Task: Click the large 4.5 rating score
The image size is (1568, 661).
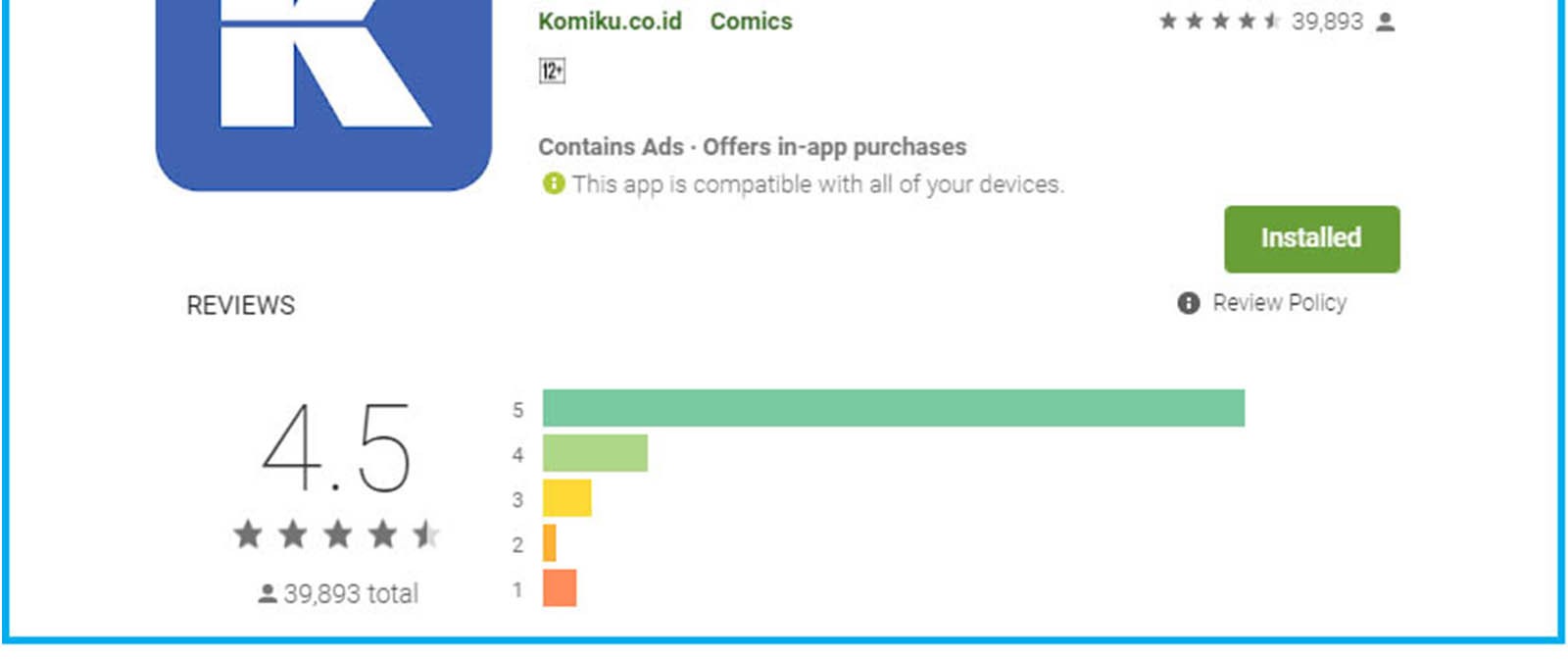Action: 336,448
